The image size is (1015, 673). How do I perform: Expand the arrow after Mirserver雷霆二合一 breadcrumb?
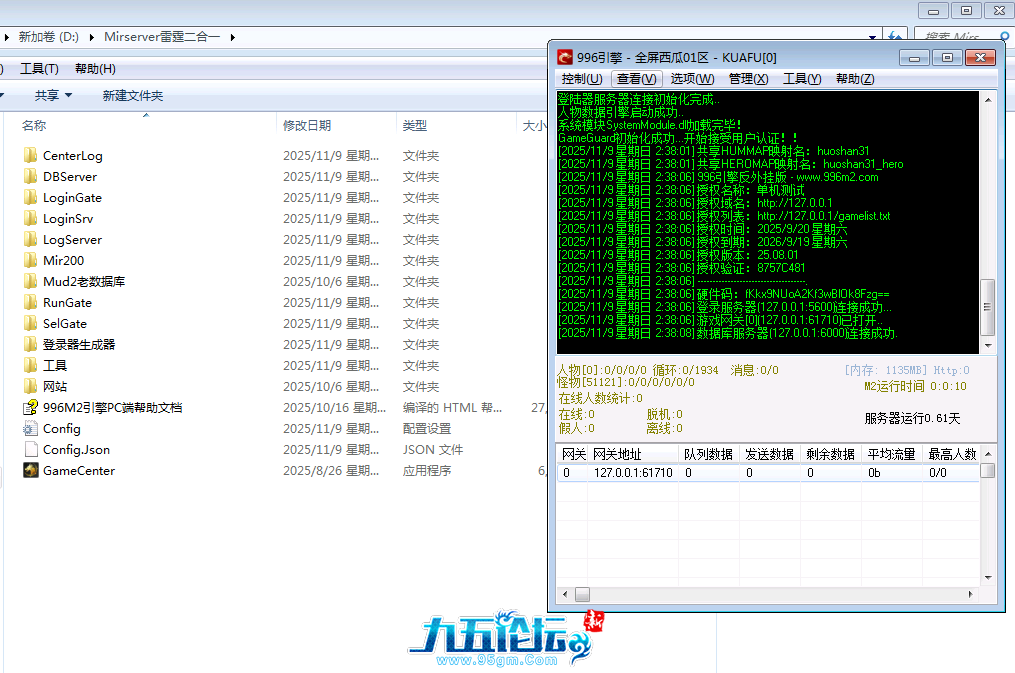pos(232,37)
